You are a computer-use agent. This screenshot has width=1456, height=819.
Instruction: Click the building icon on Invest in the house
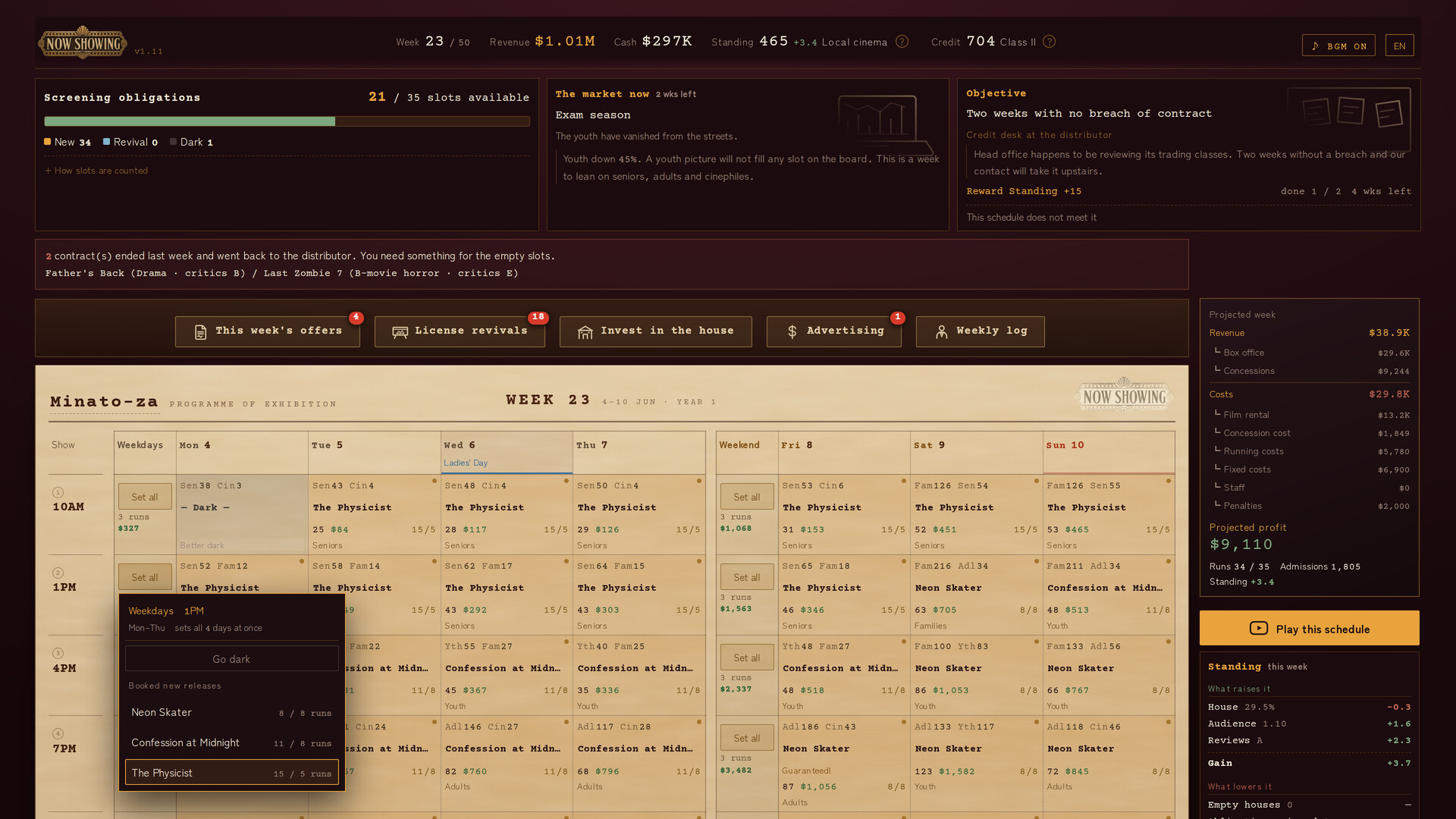point(585,332)
